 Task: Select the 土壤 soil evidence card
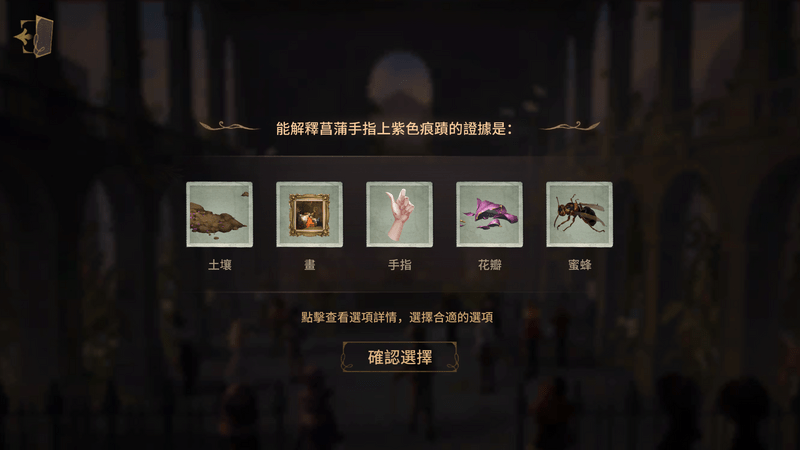pos(219,214)
